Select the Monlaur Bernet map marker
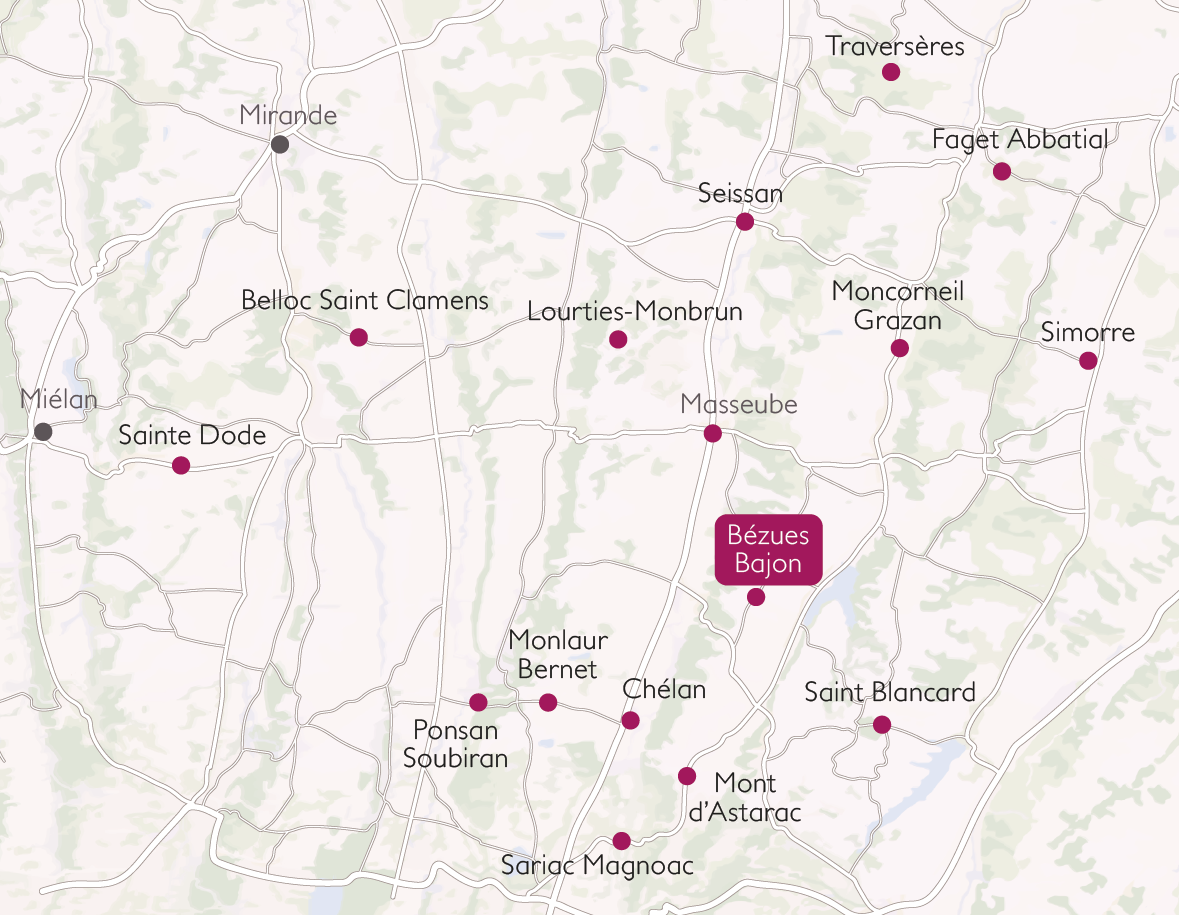This screenshot has height=915, width=1179. click(548, 703)
